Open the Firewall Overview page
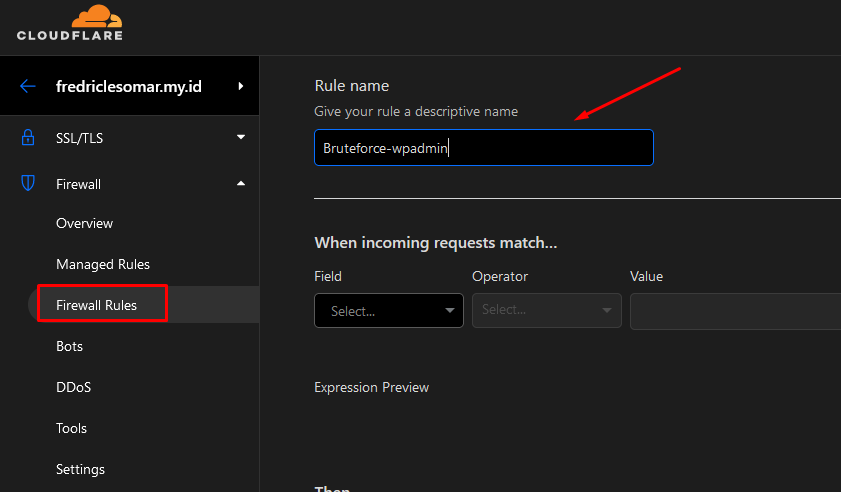 tap(85, 223)
